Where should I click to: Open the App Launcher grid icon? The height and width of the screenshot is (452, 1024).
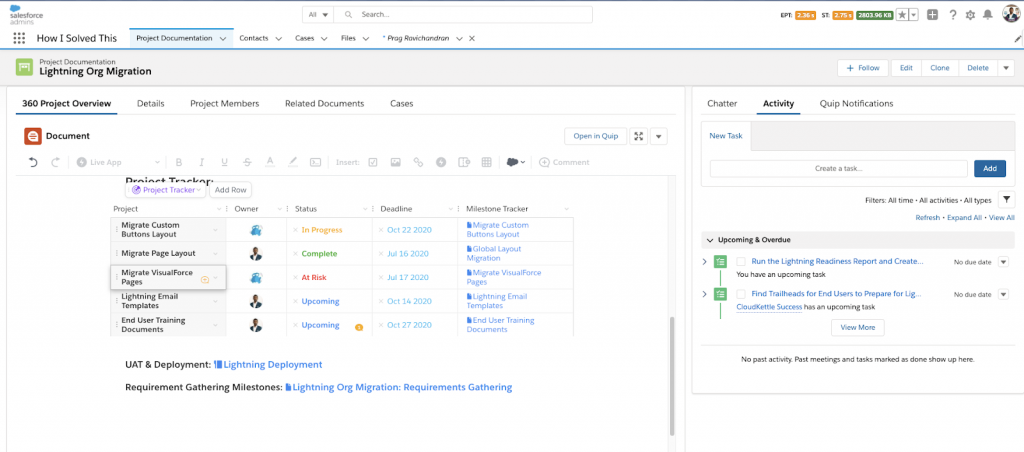19,39
